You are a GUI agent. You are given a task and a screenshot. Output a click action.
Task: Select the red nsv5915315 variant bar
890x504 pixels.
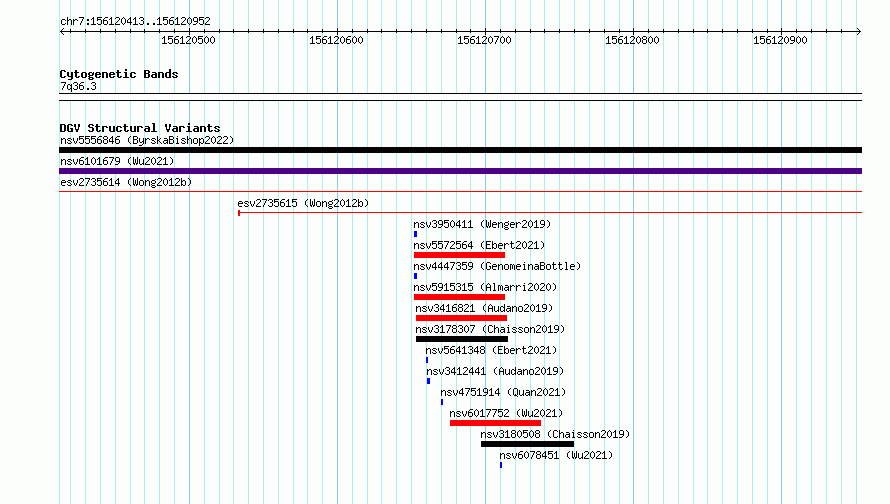[459, 297]
